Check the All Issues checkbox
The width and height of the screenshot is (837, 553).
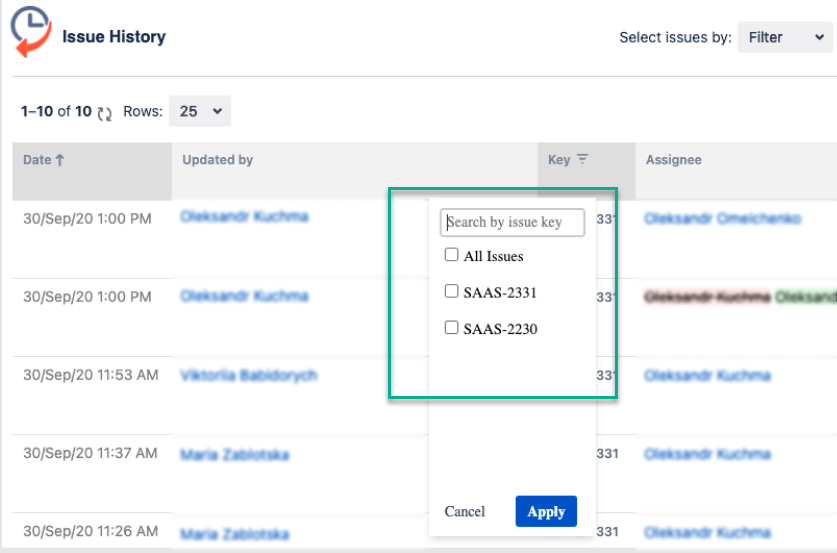[x=452, y=255]
